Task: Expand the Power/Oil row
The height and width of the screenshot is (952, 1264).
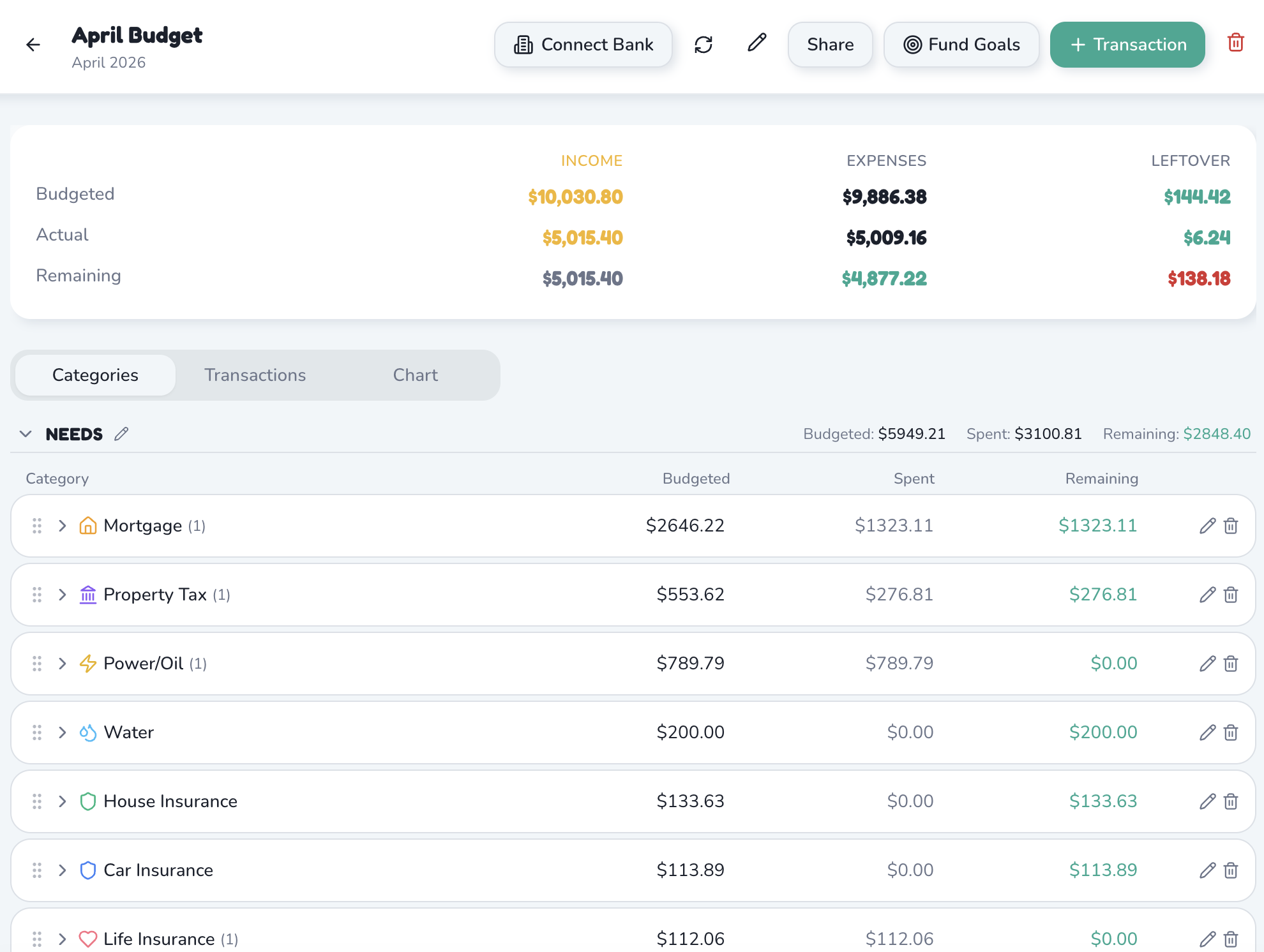Action: tap(62, 664)
